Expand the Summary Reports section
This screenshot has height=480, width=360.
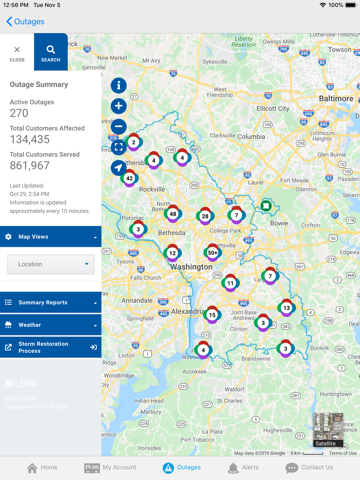click(x=51, y=302)
